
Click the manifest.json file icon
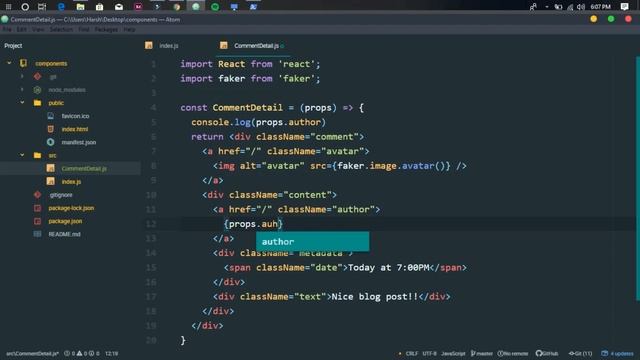point(50,142)
